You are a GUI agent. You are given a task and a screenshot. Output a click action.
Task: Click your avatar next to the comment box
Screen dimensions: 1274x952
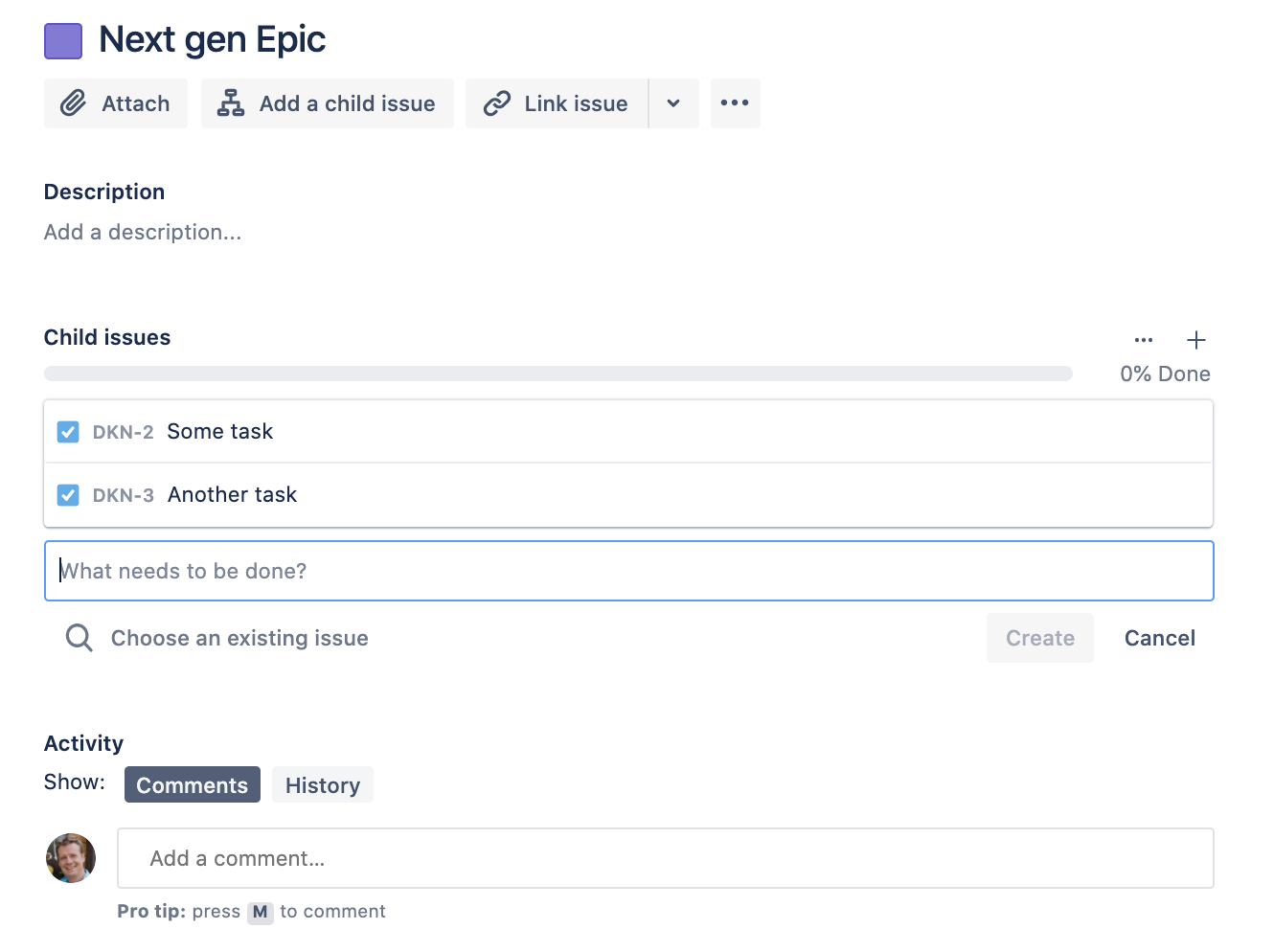[70, 858]
